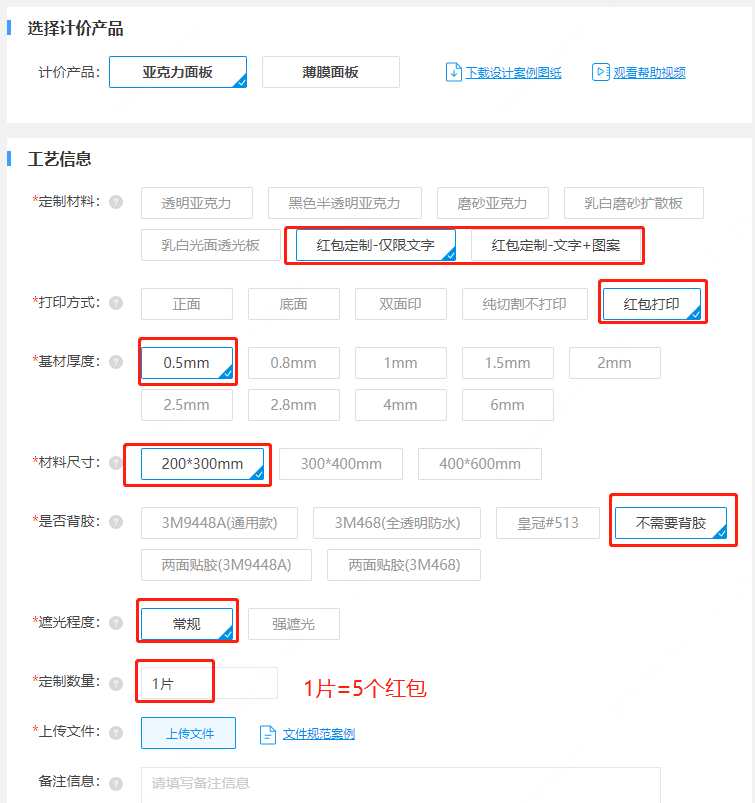
Task: Select 300*400mm material size
Action: pos(341,464)
